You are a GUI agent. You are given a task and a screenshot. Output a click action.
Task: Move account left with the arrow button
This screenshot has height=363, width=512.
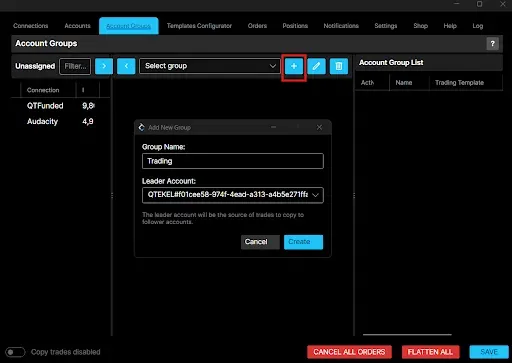click(x=126, y=66)
